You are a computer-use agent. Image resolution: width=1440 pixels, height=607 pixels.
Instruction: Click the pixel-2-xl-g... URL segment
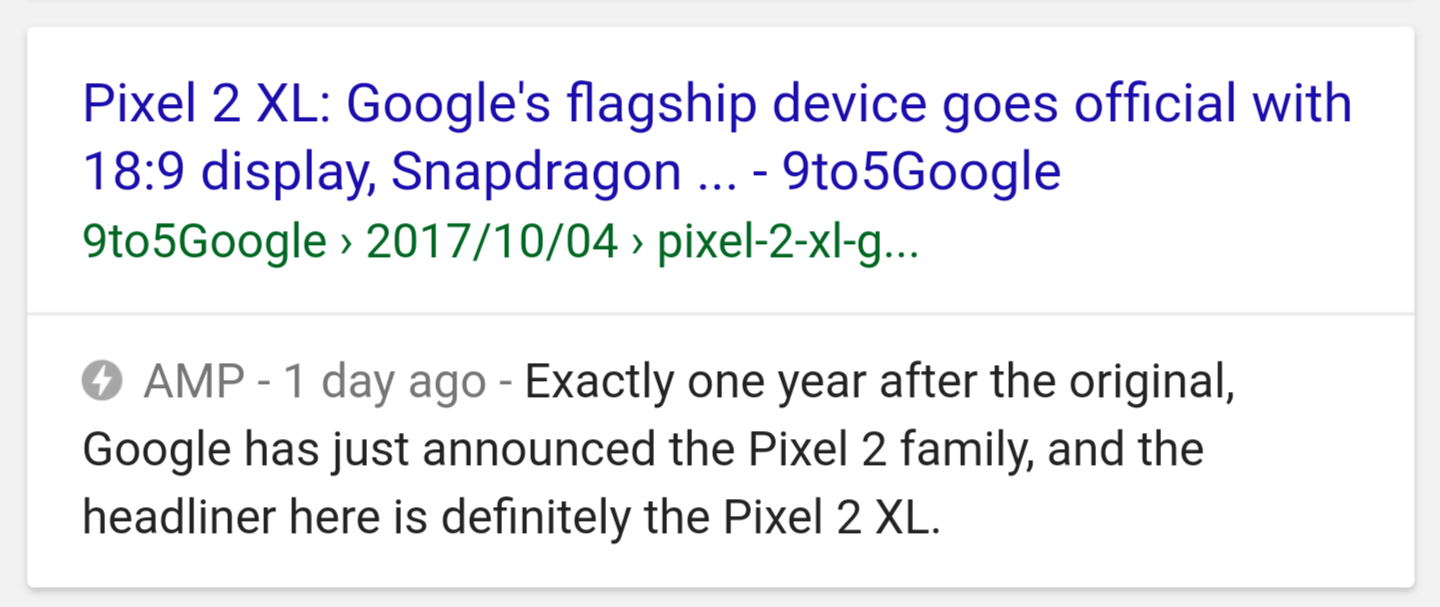tap(787, 242)
